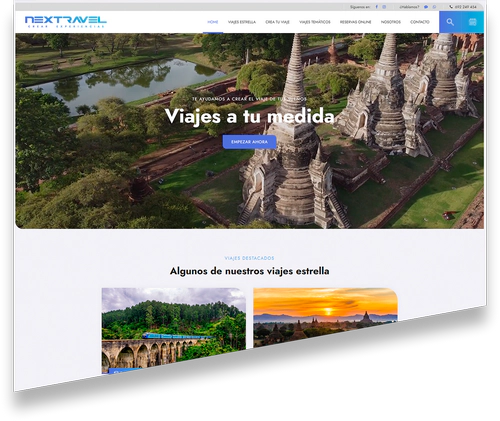
Task: Open the VIAJES TEMÁTICOS menu
Action: point(315,22)
